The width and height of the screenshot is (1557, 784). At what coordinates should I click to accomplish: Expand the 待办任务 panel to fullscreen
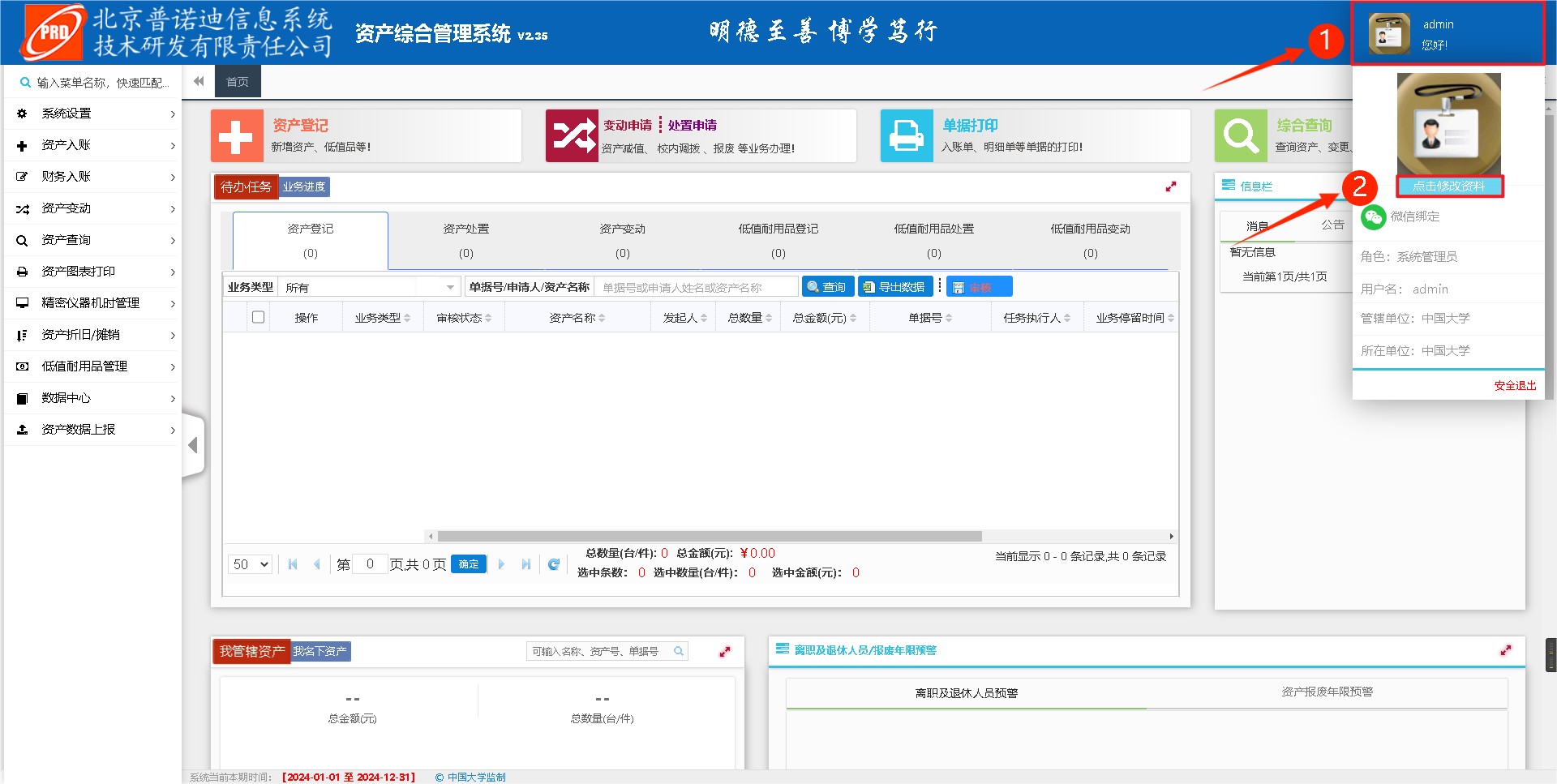(1170, 186)
